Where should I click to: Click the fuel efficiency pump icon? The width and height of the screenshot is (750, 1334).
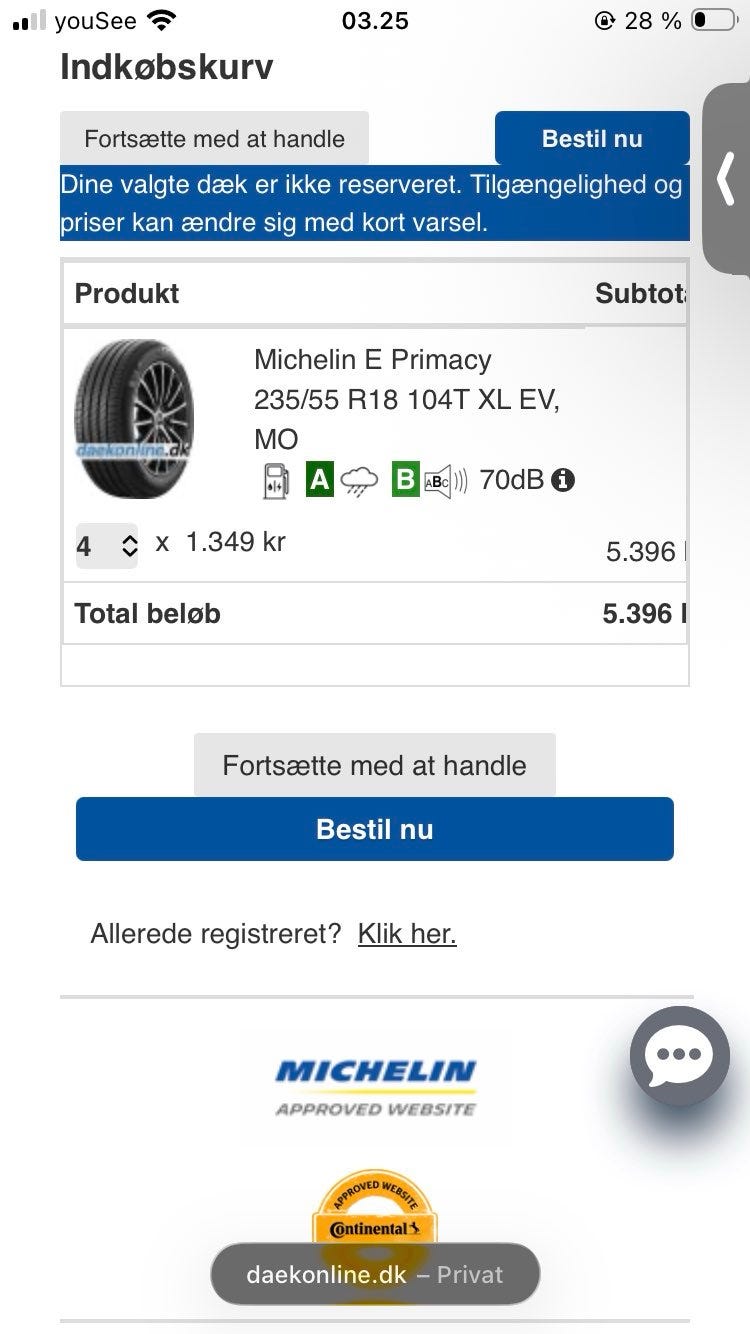pyautogui.click(x=277, y=481)
